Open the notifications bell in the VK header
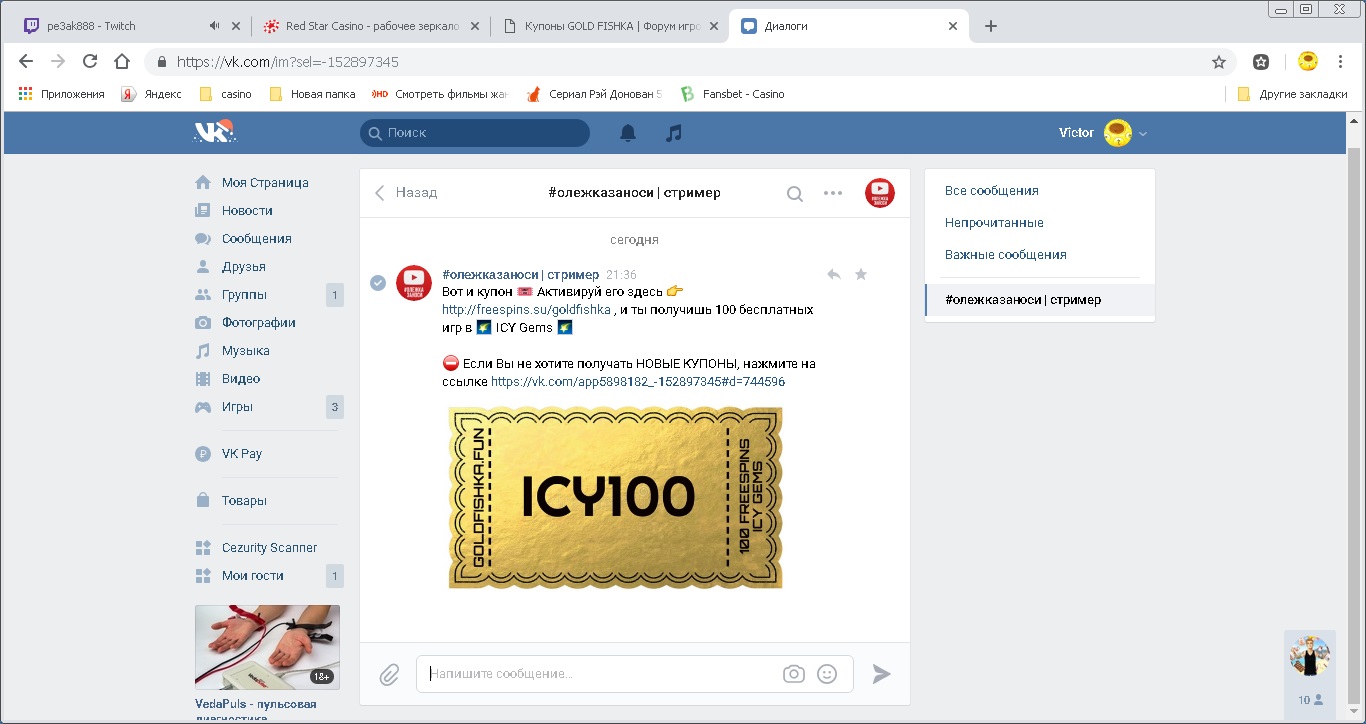Viewport: 1366px width, 724px height. coord(628,133)
